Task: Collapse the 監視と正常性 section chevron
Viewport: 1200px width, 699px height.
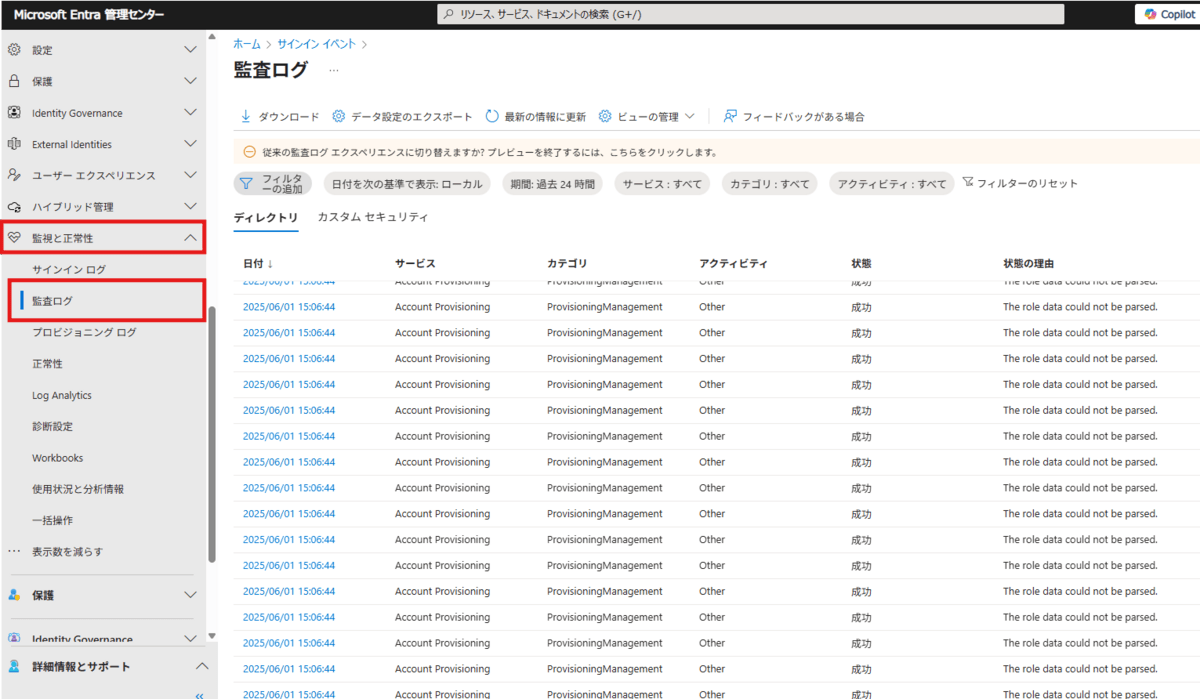Action: coord(191,238)
